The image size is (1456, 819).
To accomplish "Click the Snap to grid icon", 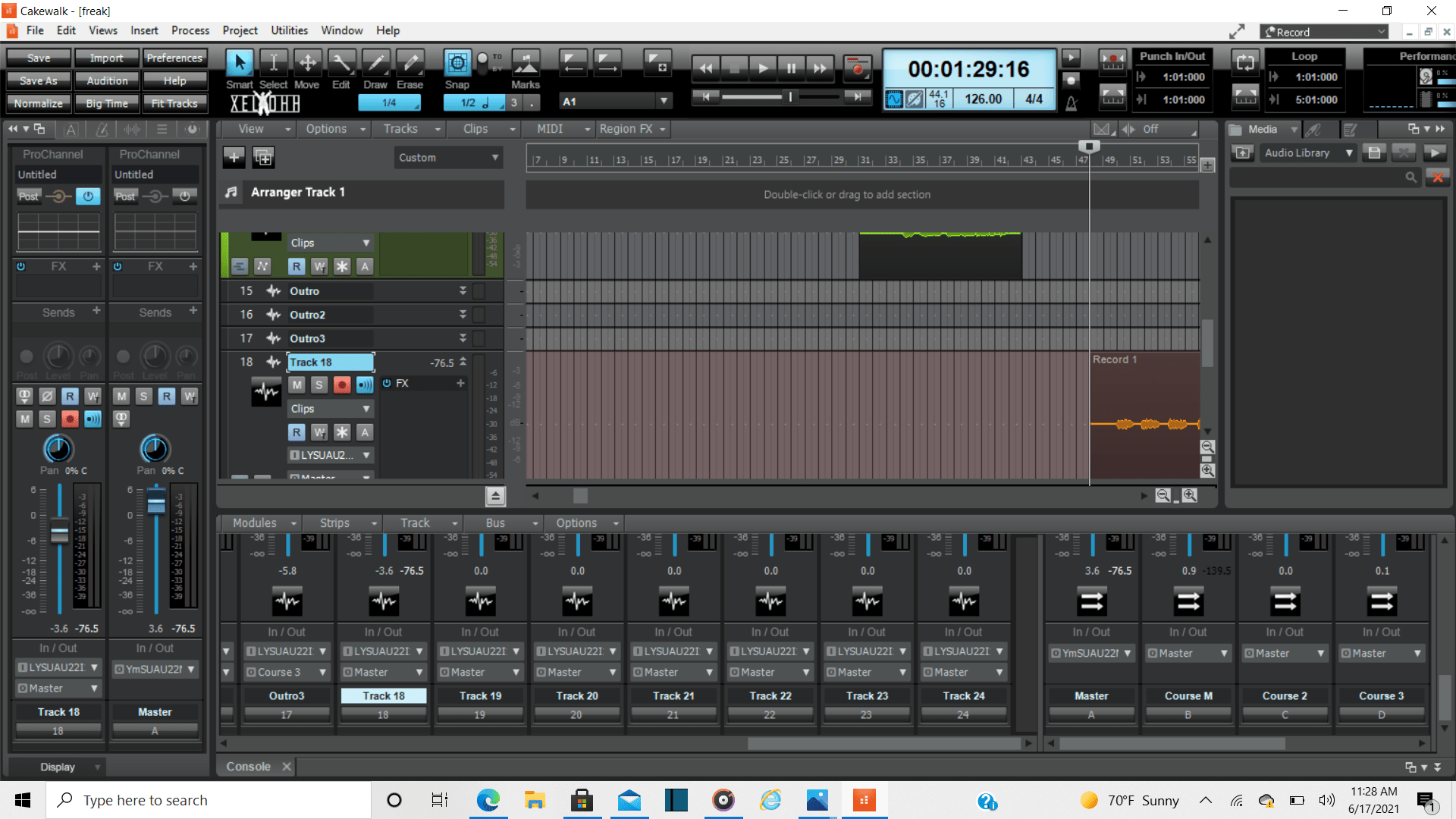I will pyautogui.click(x=457, y=64).
